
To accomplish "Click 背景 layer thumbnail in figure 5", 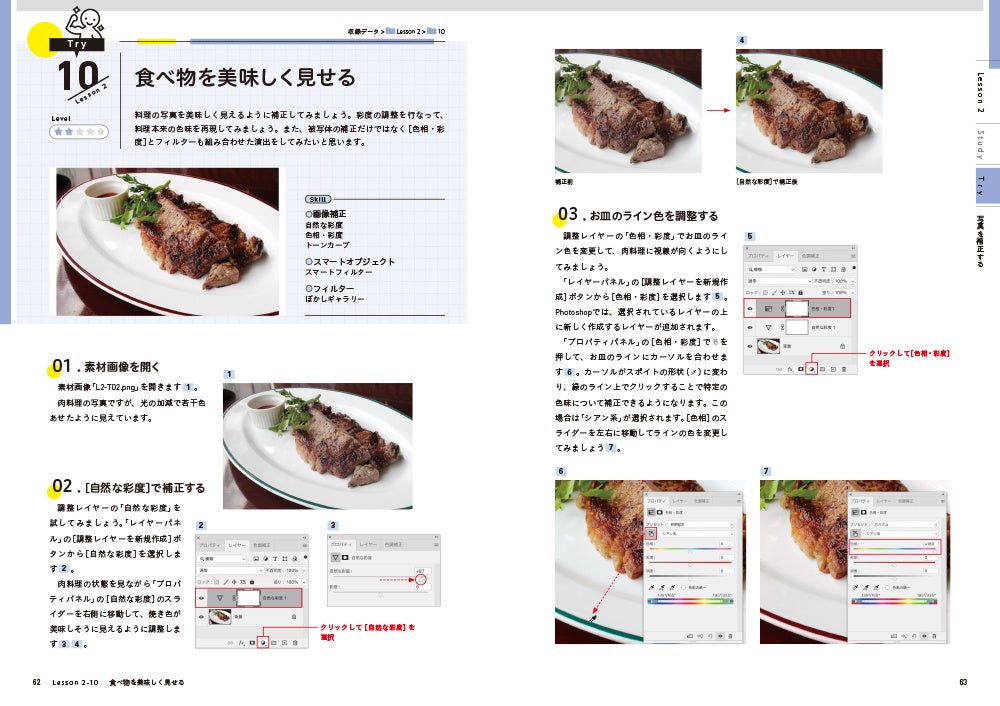I will (x=768, y=346).
